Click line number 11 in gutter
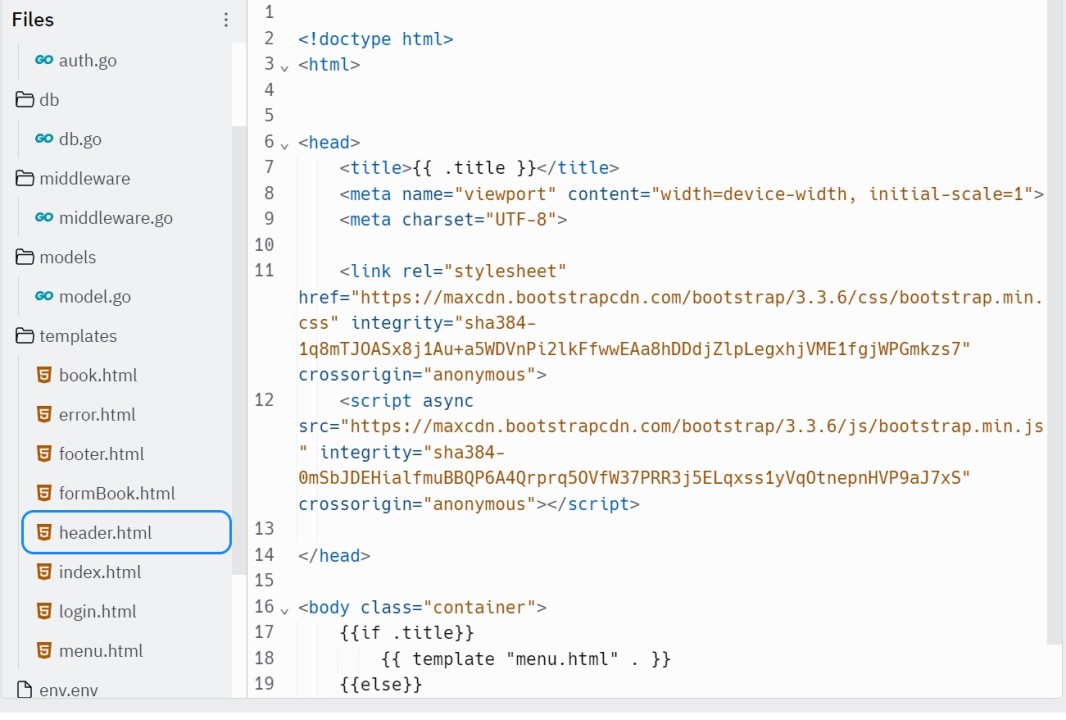Viewport: 1066px width, 720px height. [x=264, y=271]
